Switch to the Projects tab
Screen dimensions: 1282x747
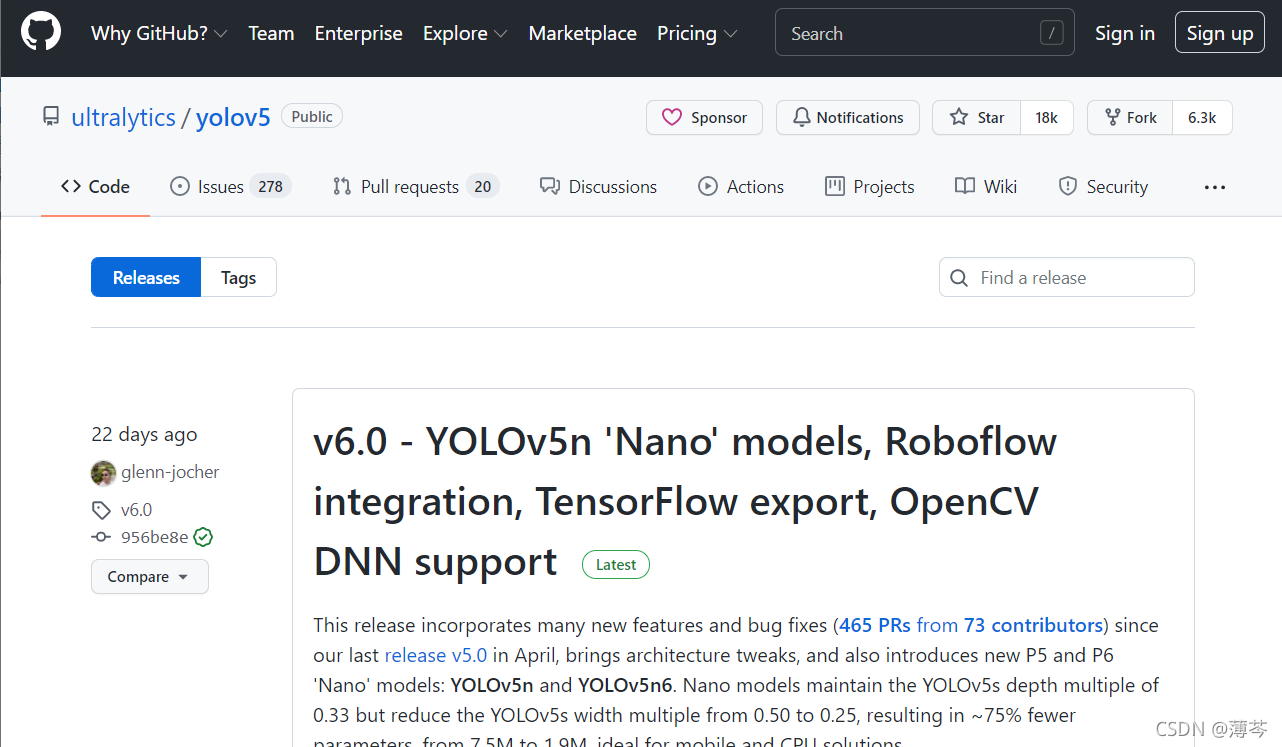(x=870, y=187)
